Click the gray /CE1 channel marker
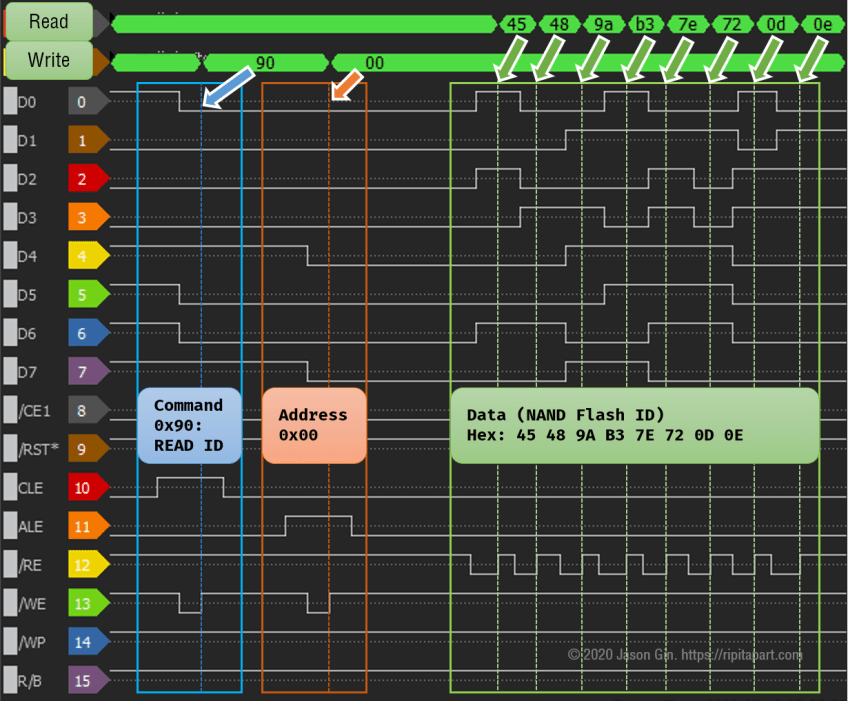Screen dimensions: 848x701 (x=83, y=410)
